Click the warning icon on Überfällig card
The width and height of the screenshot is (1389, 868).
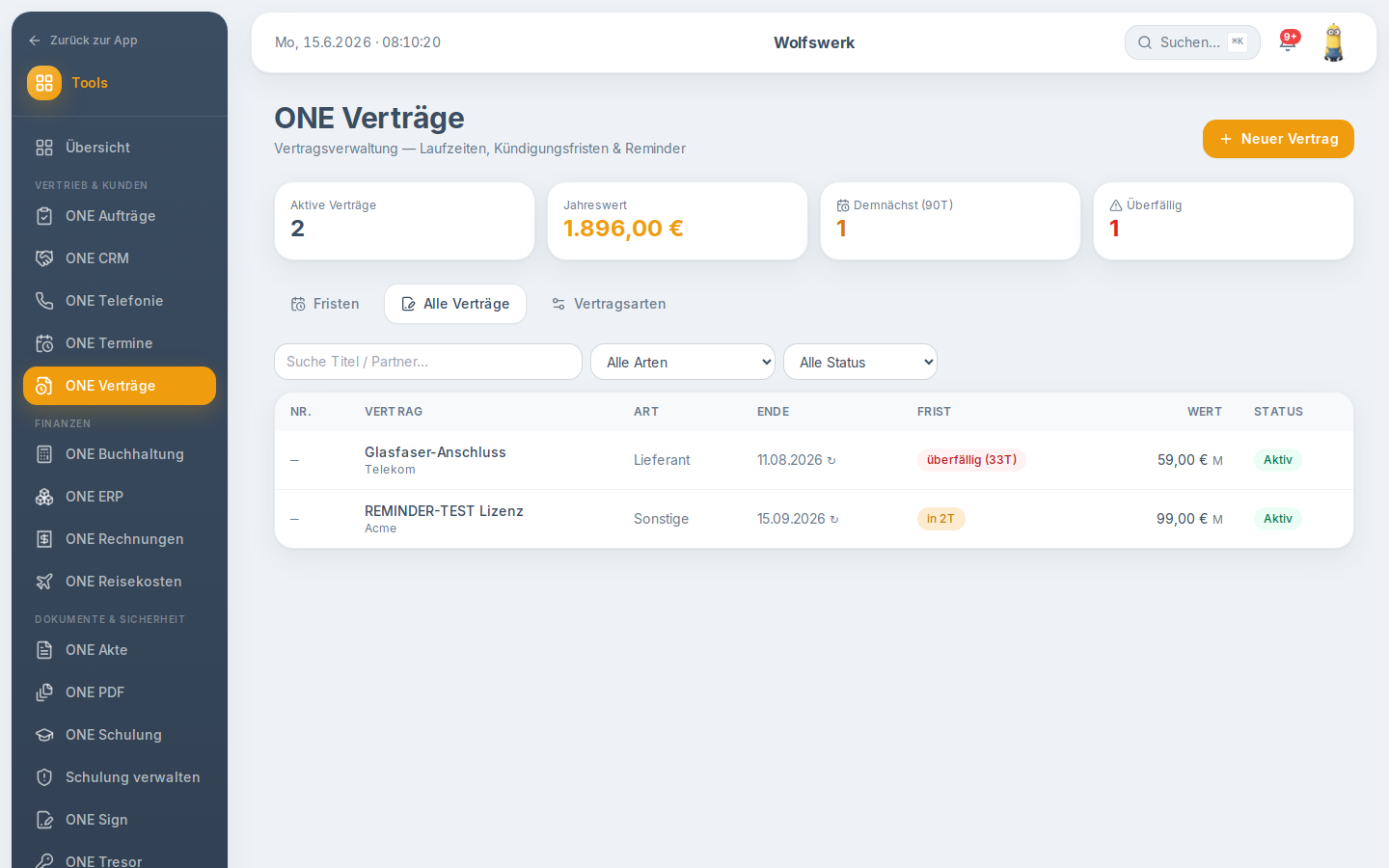tap(1116, 205)
